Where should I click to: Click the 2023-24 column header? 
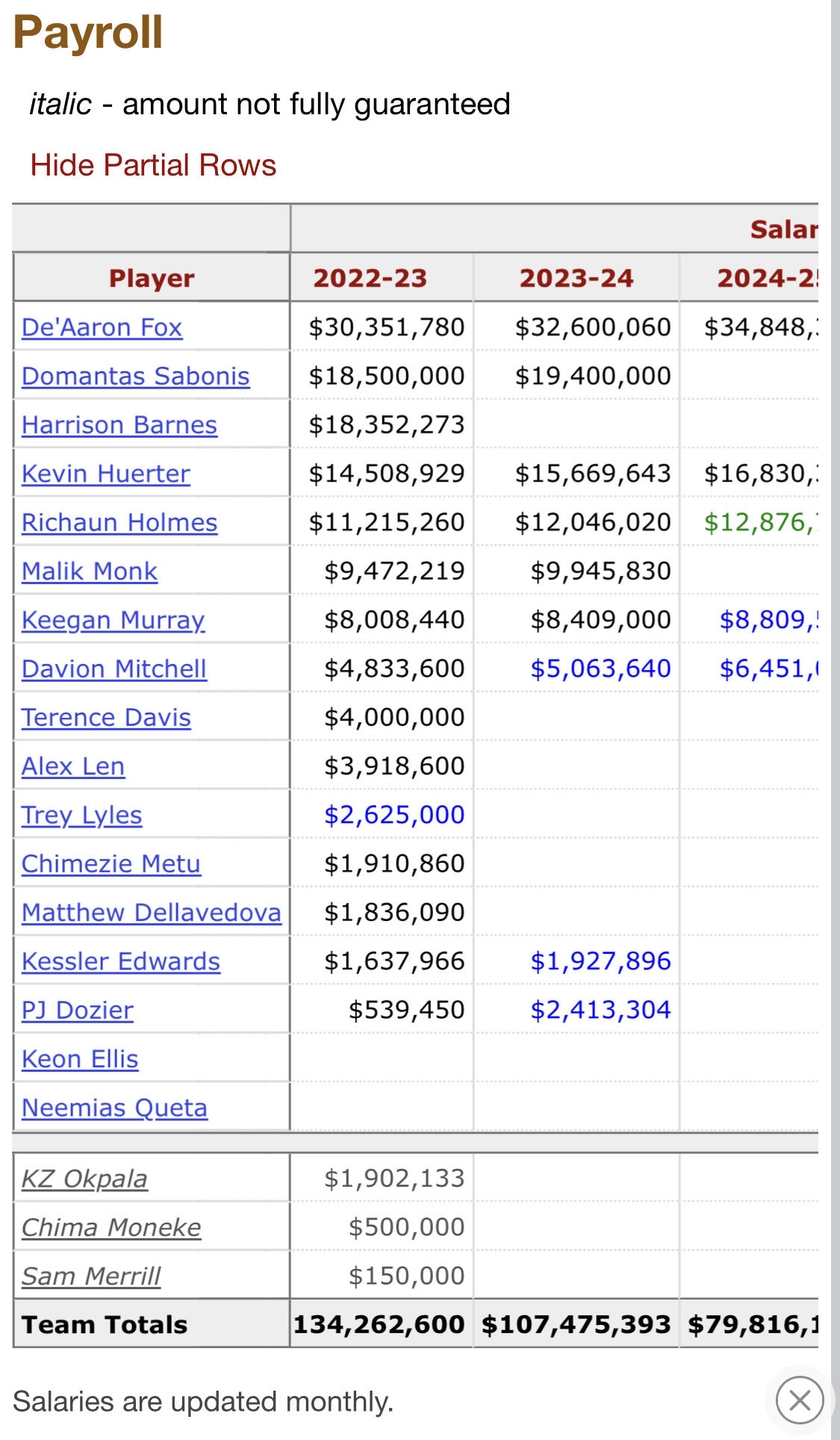click(x=576, y=278)
